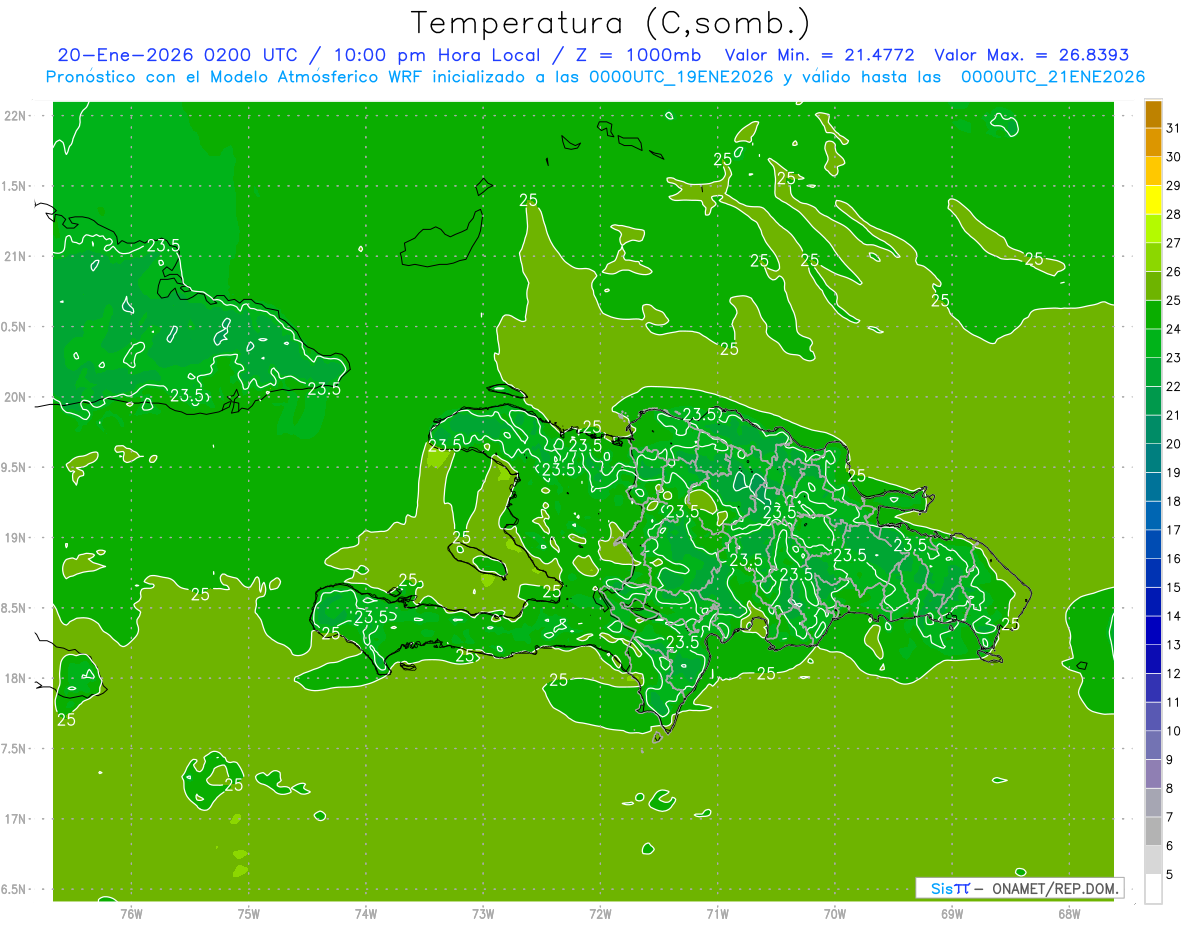Screen dimensions: 1200x927
Task: Click the longitude label "75W"
Action: click(x=249, y=913)
